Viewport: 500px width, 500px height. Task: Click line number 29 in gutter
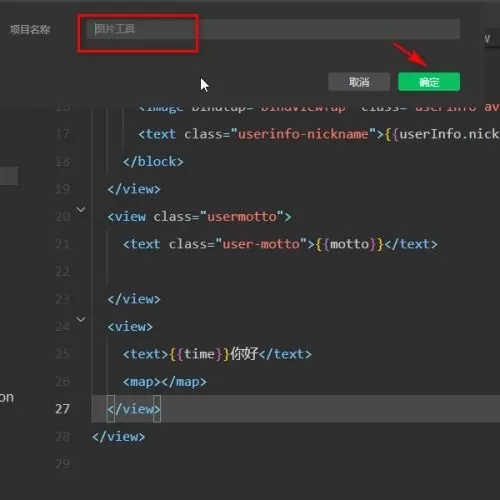[x=62, y=464]
